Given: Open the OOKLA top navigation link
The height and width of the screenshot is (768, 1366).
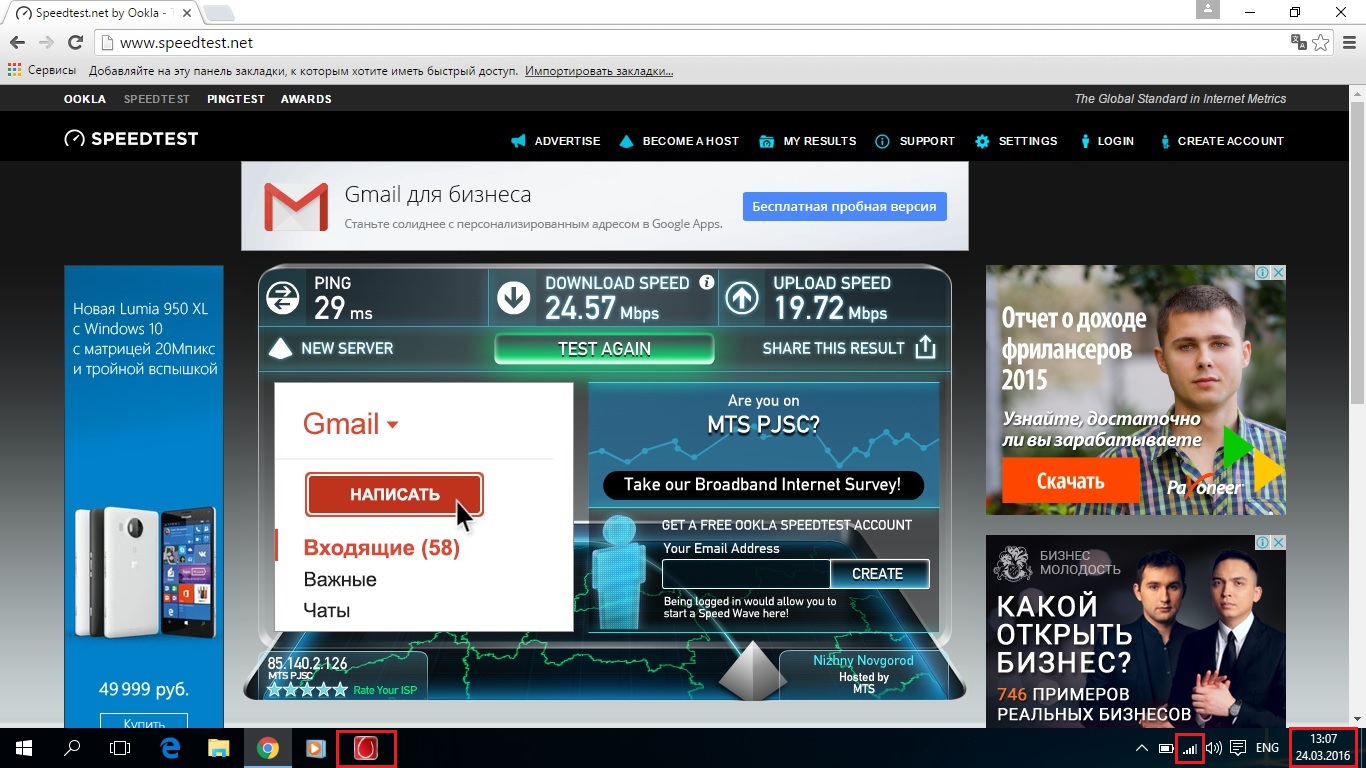Looking at the screenshot, I should (x=85, y=99).
